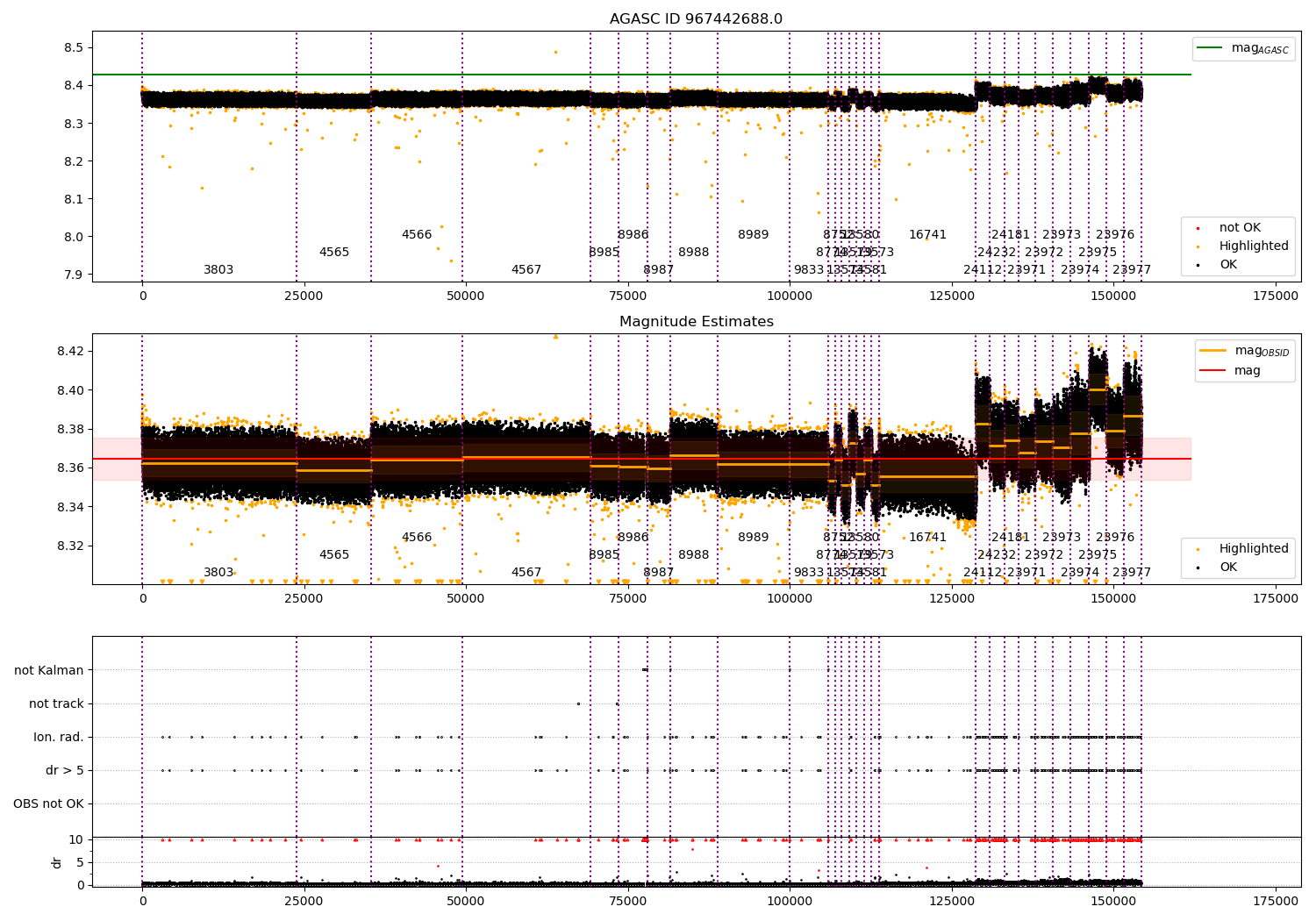Click obsid label 24112 in the top panel

tap(983, 270)
